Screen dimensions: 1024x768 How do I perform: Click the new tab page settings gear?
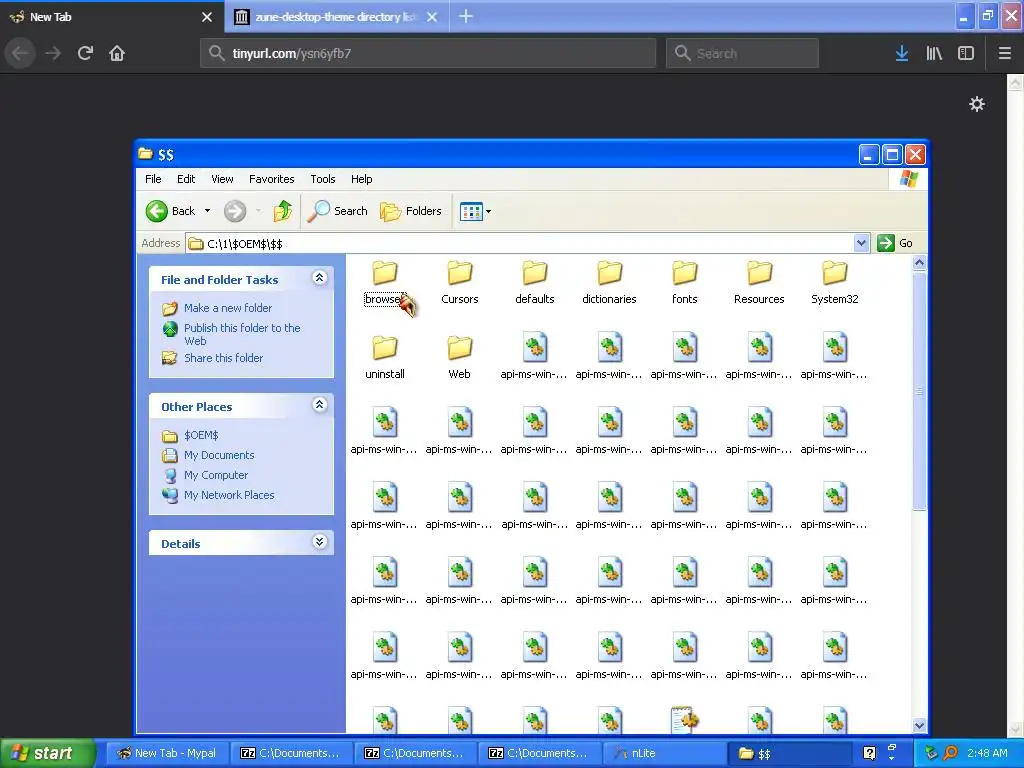(976, 104)
